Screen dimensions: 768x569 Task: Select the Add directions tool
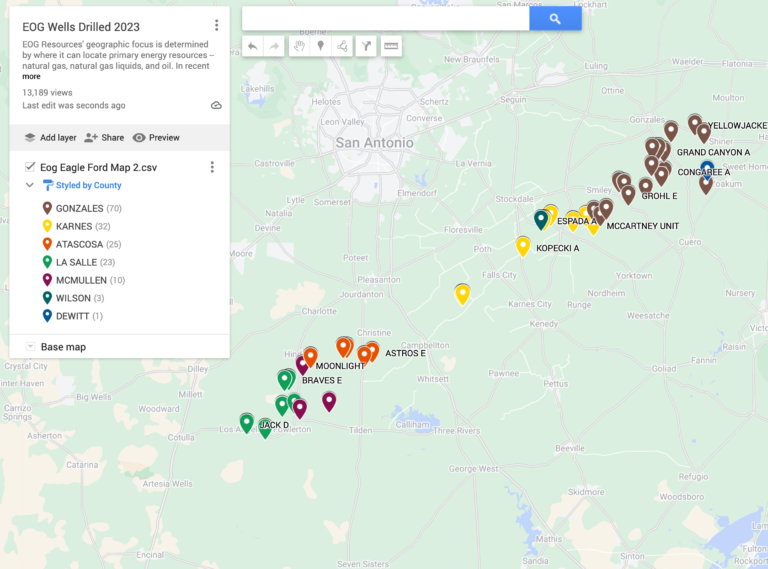(366, 46)
